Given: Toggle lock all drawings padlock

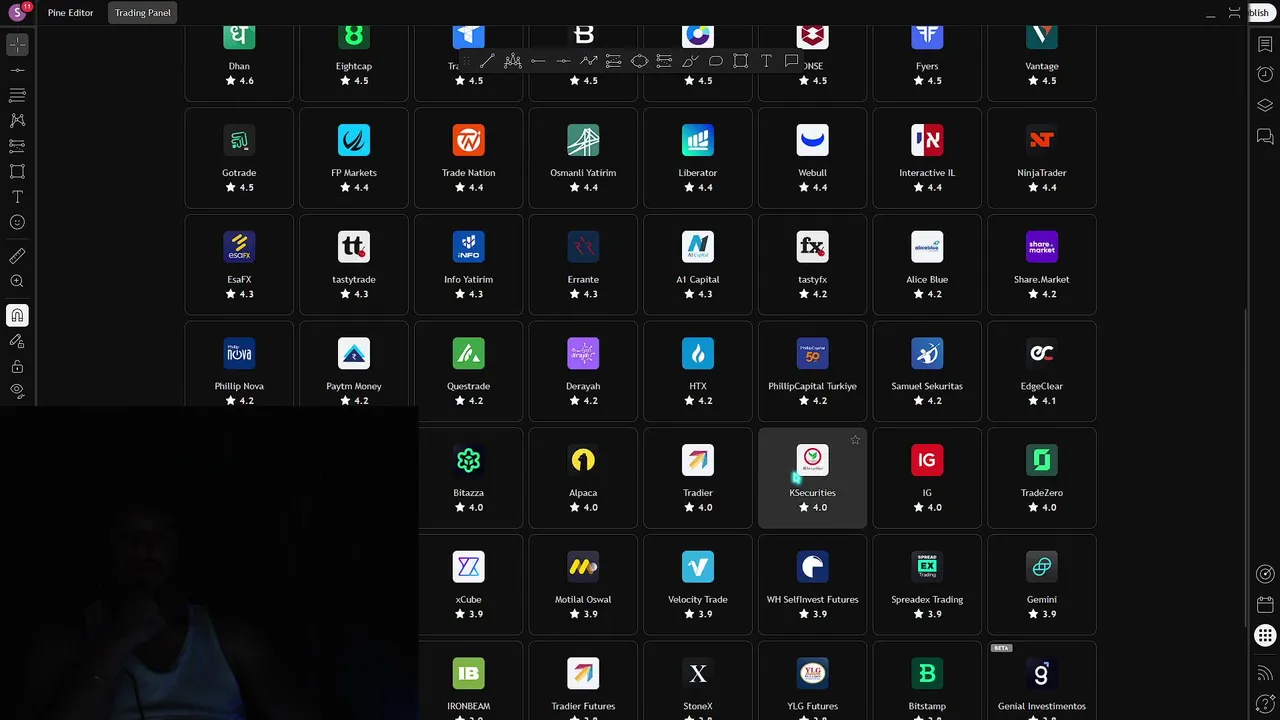Looking at the screenshot, I should point(17,367).
